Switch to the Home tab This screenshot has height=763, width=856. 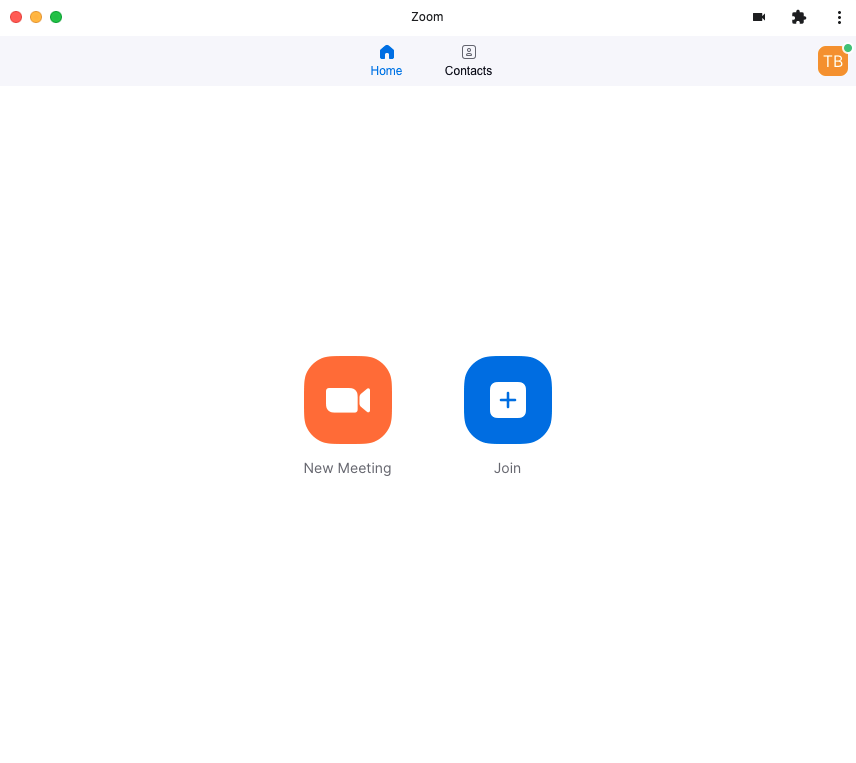pos(387,61)
